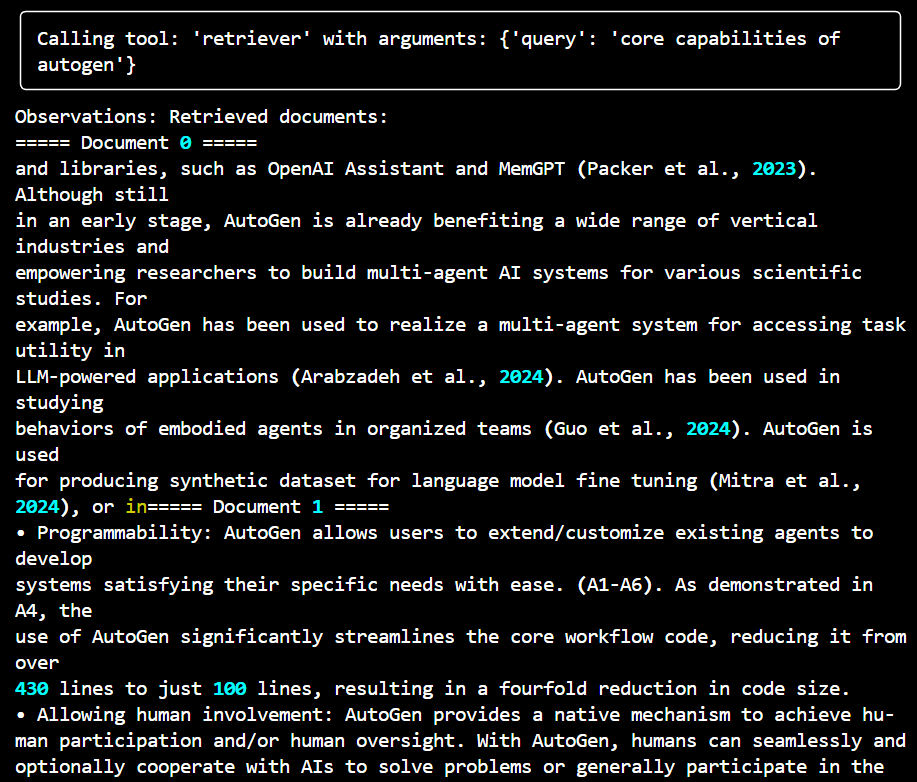
Task: Click the Document 1 header
Action: coord(265,506)
